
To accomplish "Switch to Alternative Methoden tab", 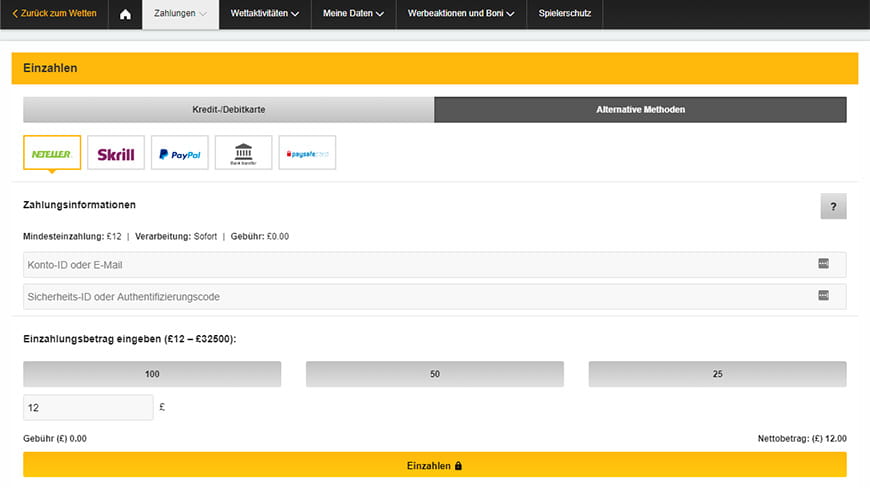I will [x=640, y=109].
